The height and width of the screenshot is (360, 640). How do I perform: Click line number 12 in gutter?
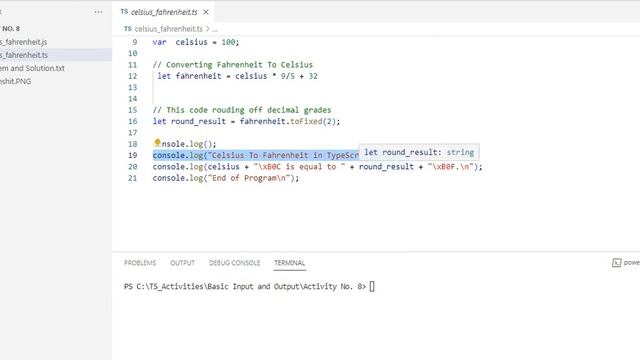click(x=133, y=76)
